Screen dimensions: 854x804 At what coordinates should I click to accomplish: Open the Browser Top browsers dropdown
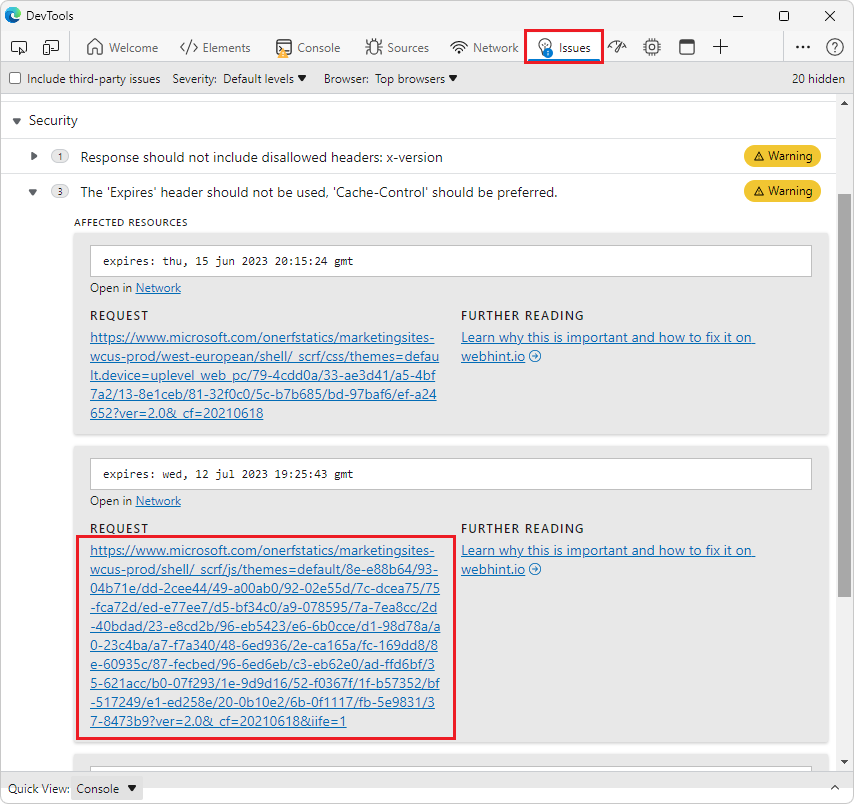coord(415,78)
